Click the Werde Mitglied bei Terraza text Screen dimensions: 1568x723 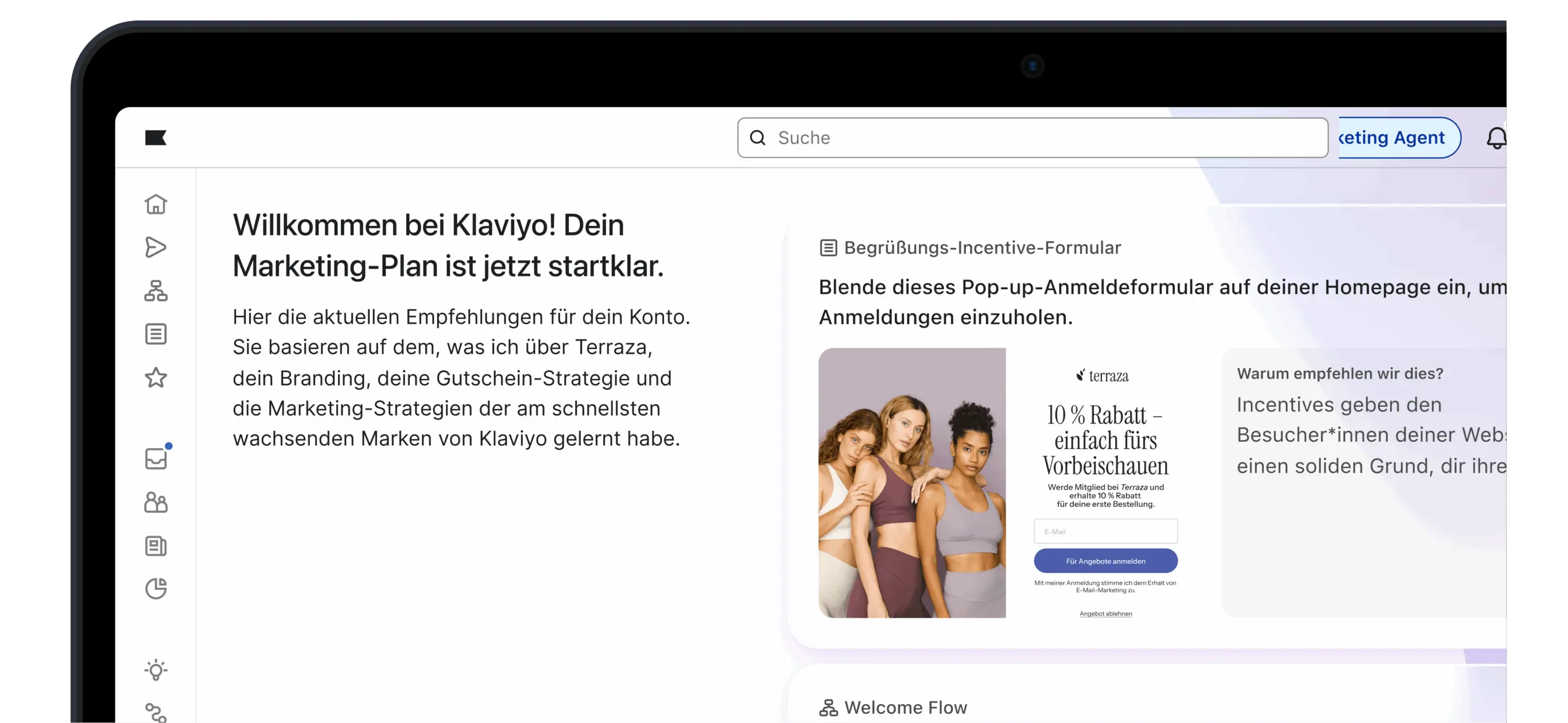coord(1105,495)
